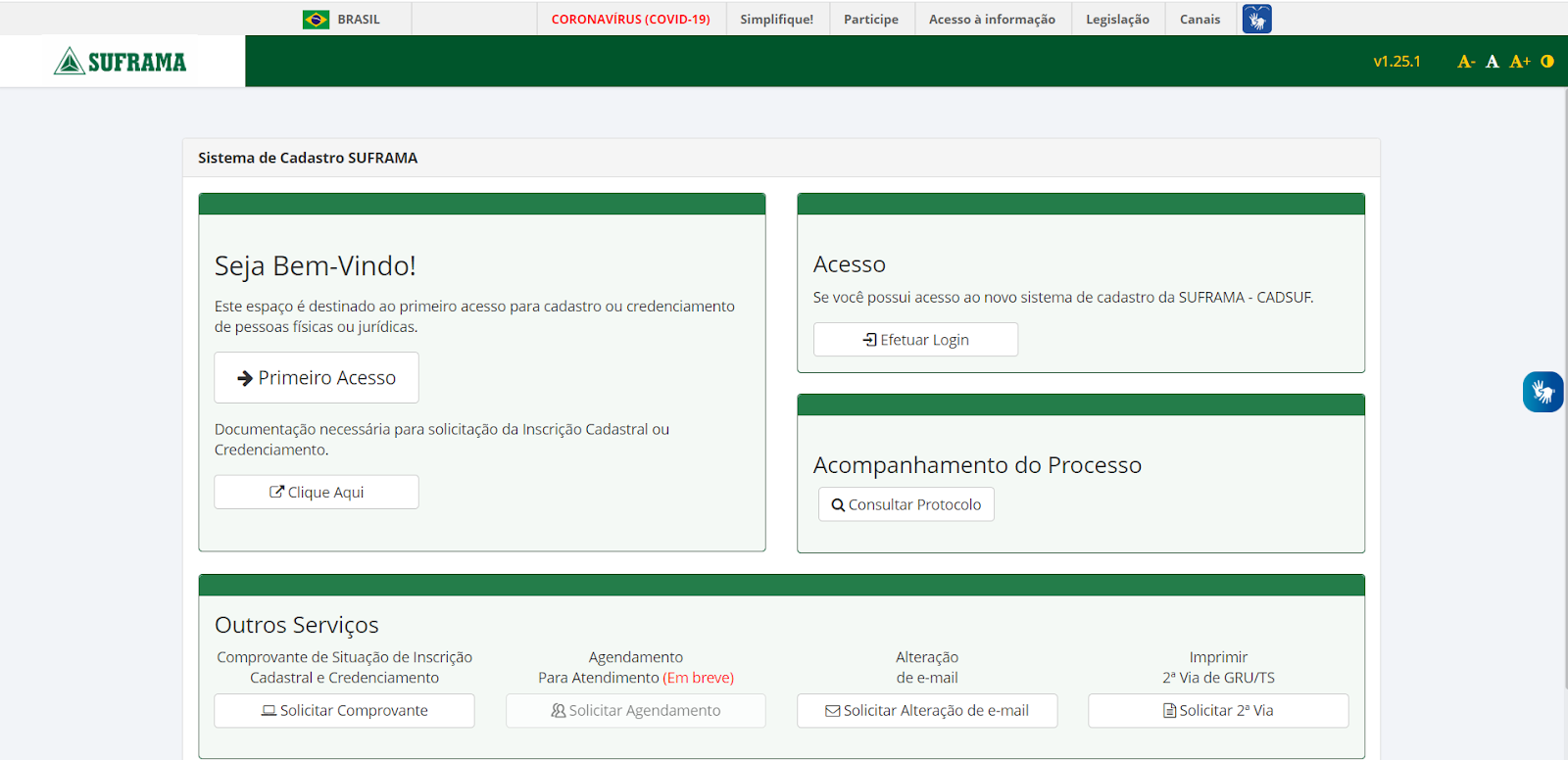This screenshot has width=1568, height=760.
Task: Increase font size with A+
Action: pos(1520,62)
